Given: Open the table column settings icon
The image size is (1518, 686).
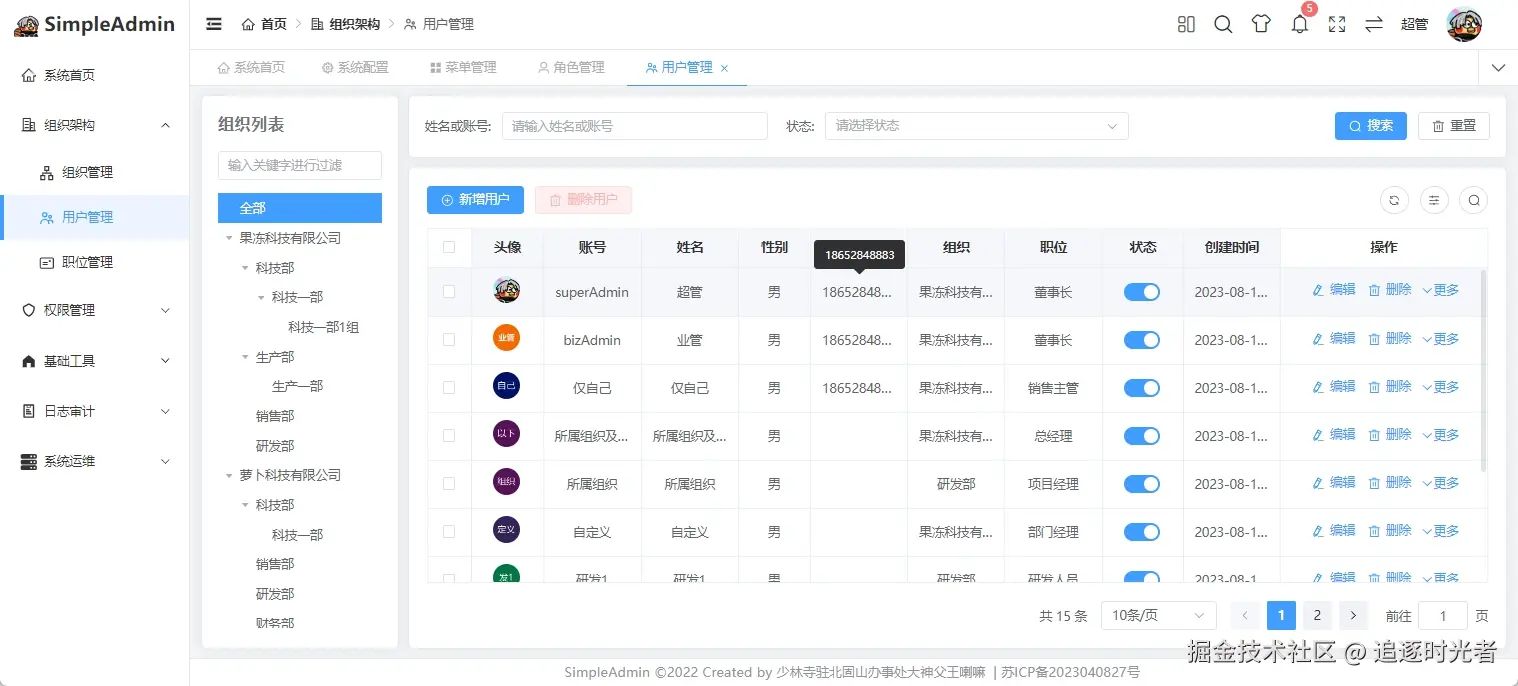Looking at the screenshot, I should click(1434, 200).
